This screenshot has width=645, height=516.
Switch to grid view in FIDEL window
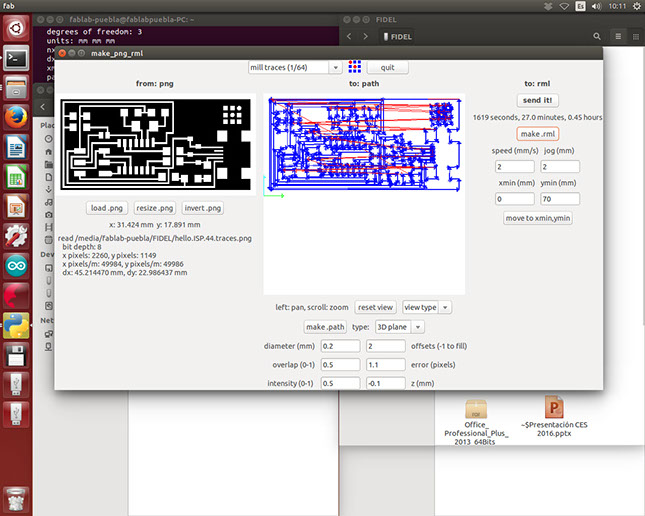(635, 37)
